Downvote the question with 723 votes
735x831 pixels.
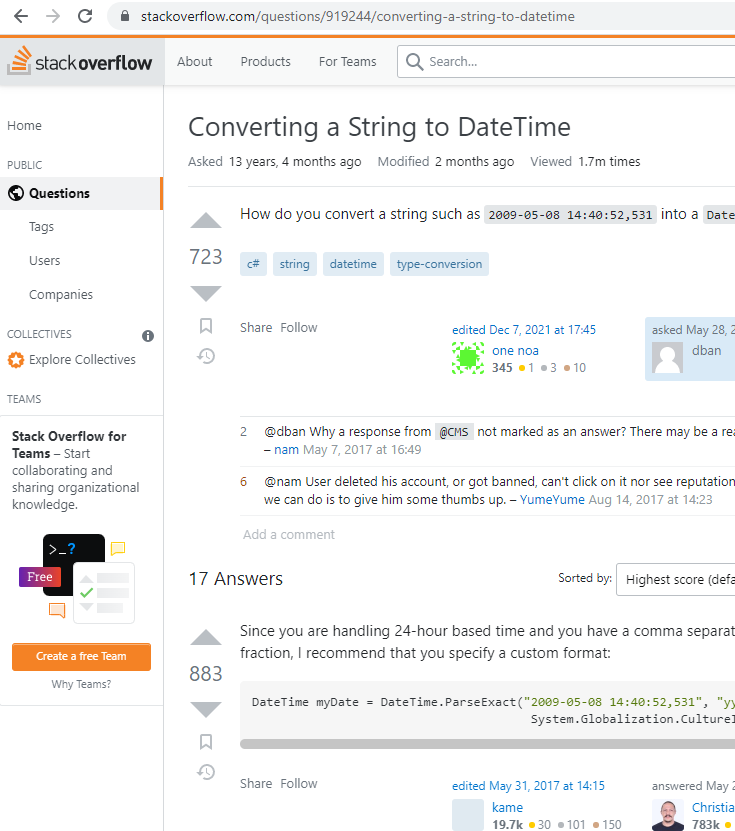point(206,293)
